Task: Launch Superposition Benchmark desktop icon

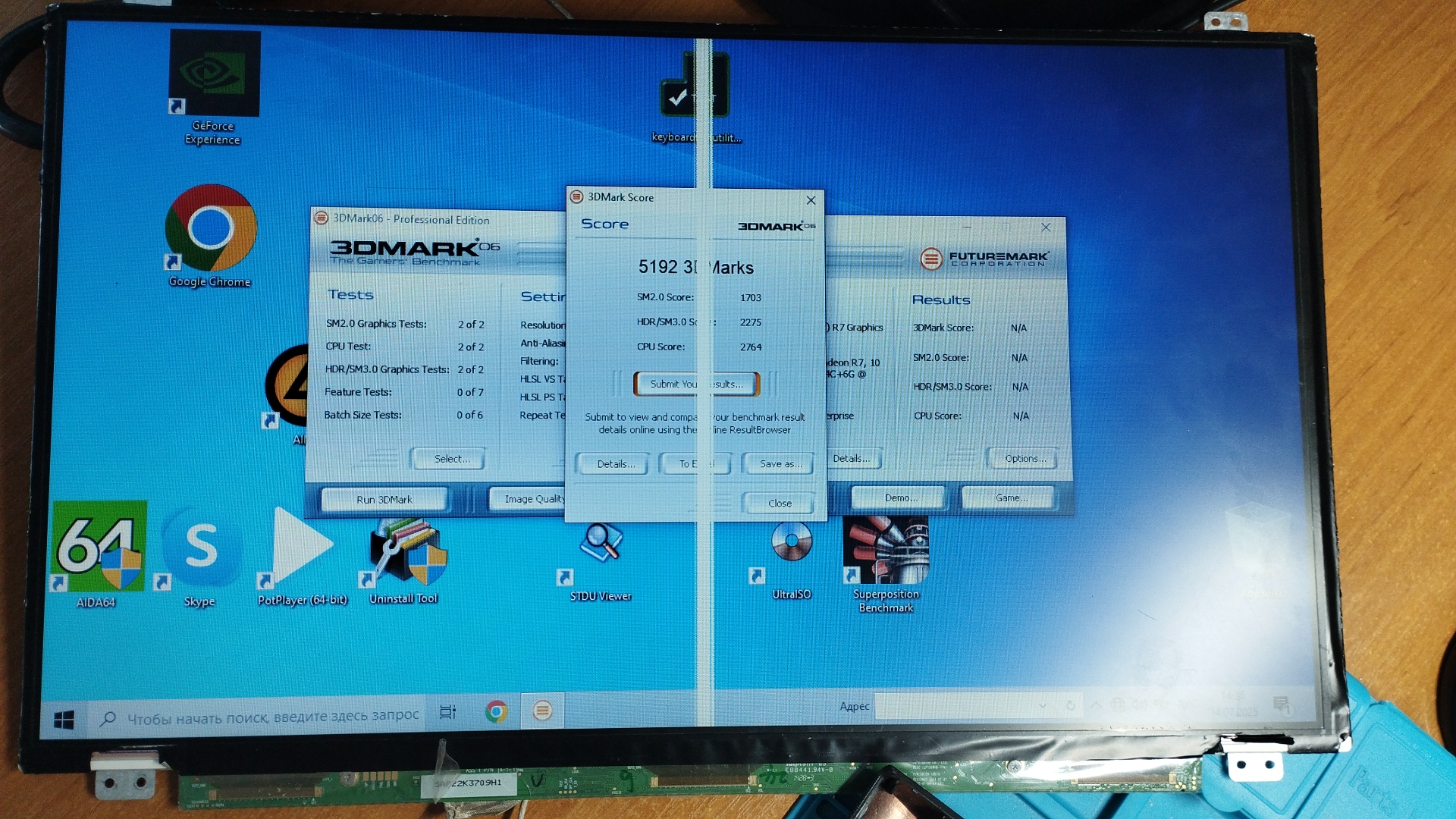Action: coord(885,551)
